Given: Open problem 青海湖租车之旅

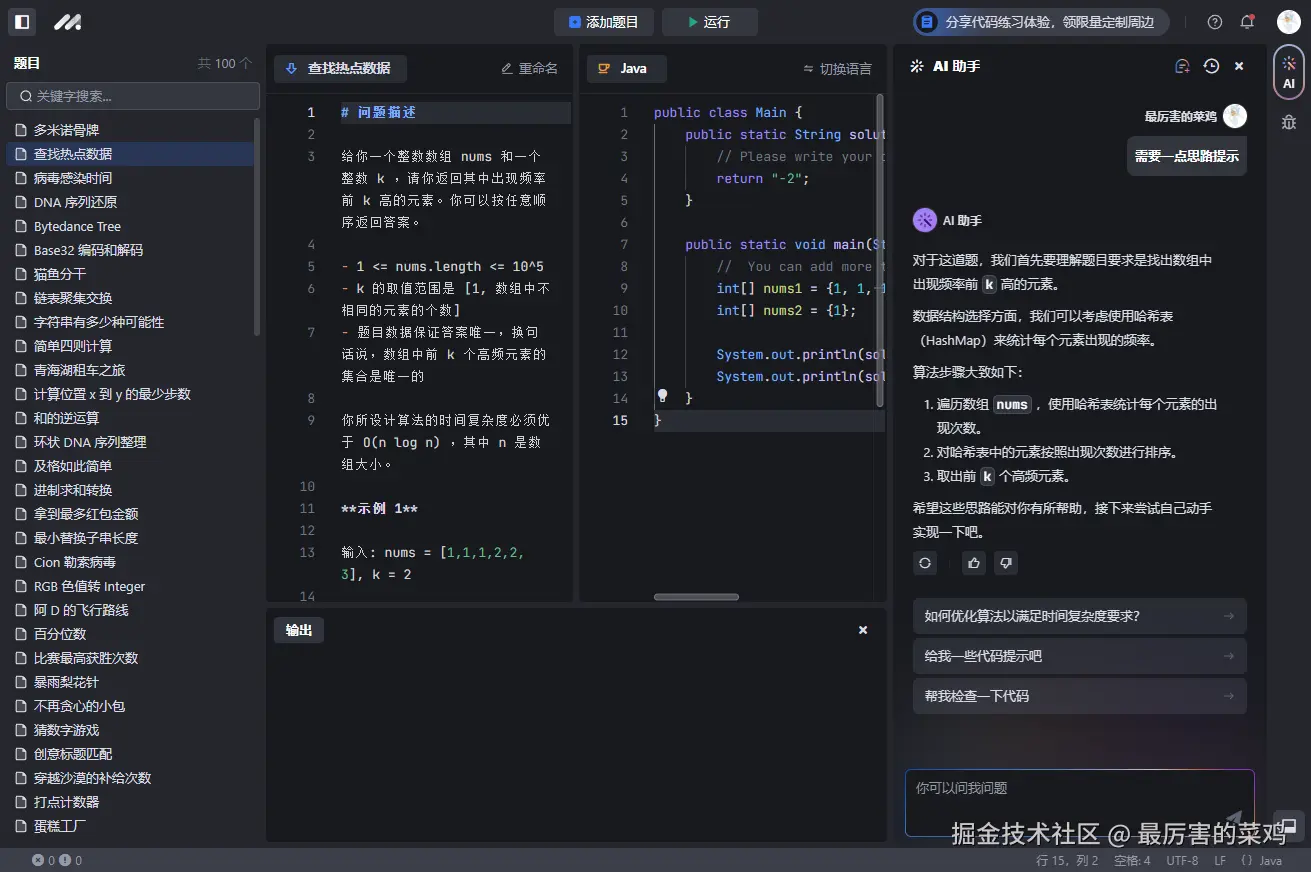Looking at the screenshot, I should coord(129,370).
